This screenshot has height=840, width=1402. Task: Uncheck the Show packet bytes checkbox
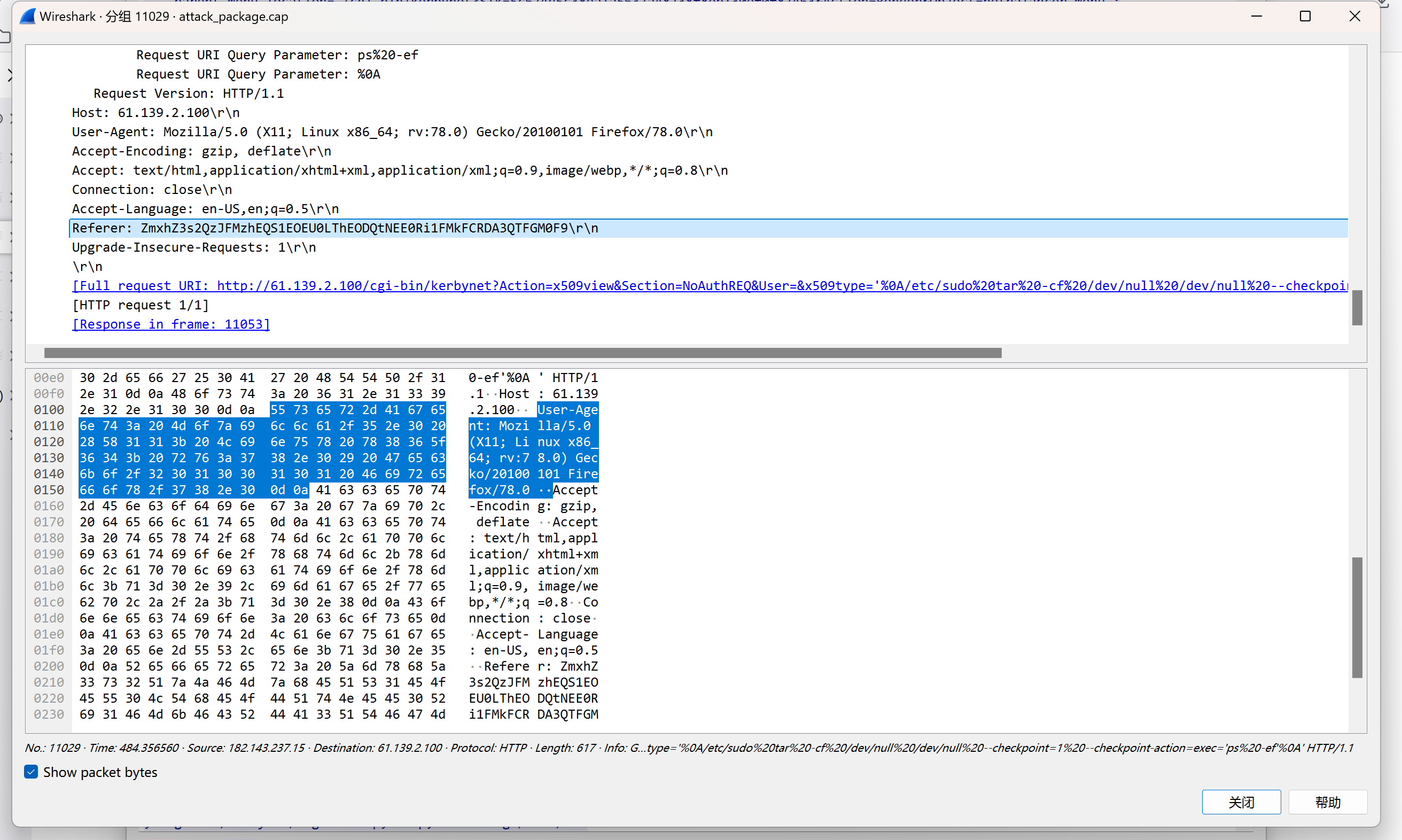[x=31, y=772]
